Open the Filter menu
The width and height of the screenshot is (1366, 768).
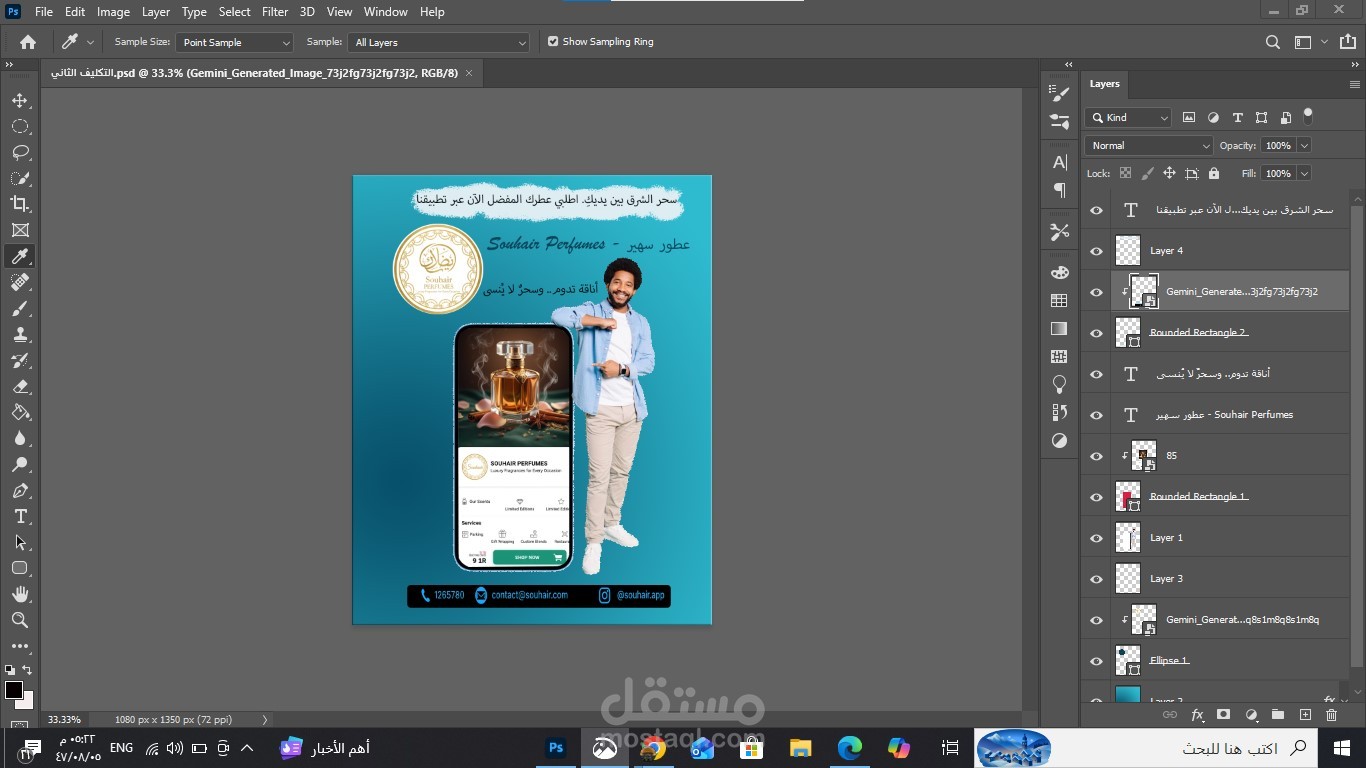(x=274, y=11)
